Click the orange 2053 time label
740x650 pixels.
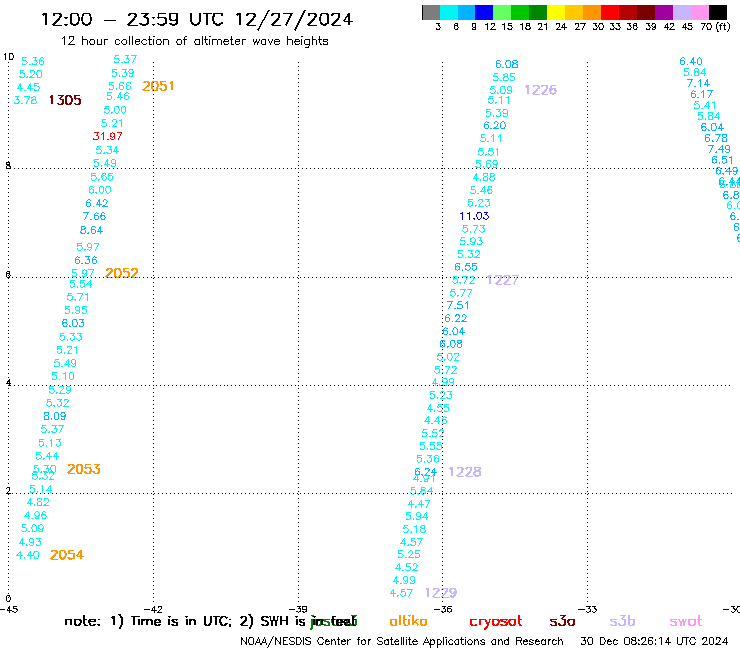(x=84, y=469)
